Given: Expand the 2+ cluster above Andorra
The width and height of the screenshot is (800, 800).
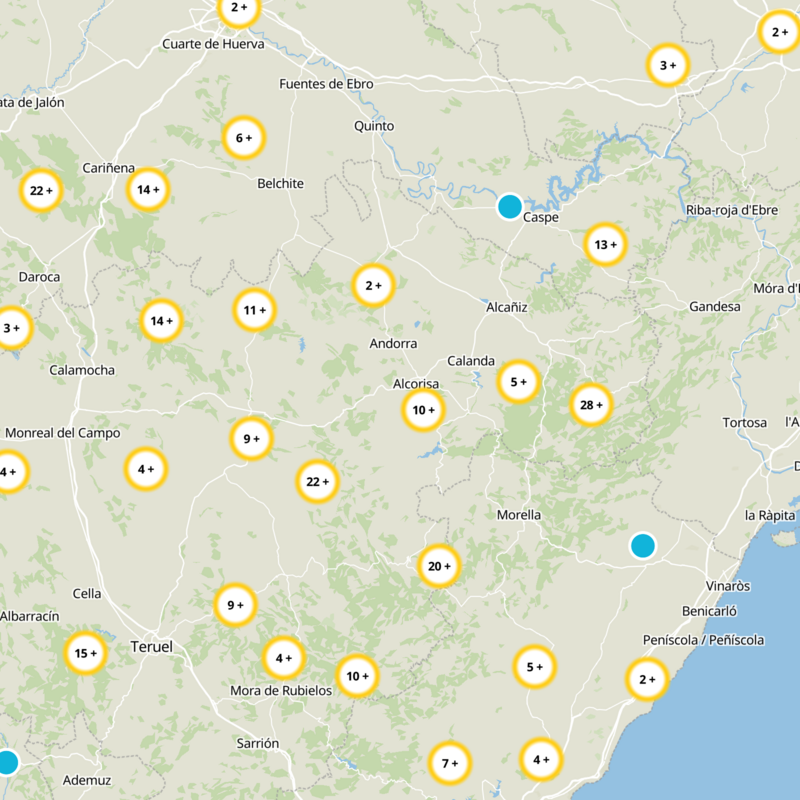Looking at the screenshot, I should pyautogui.click(x=373, y=285).
